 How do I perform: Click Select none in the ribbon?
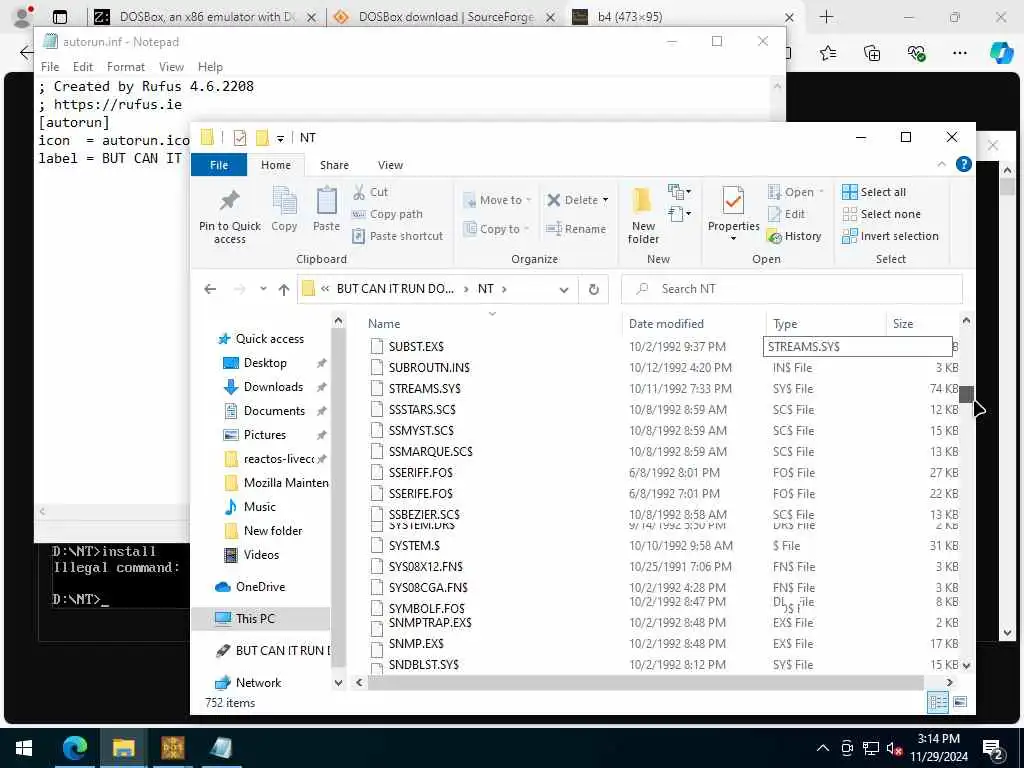tap(881, 214)
